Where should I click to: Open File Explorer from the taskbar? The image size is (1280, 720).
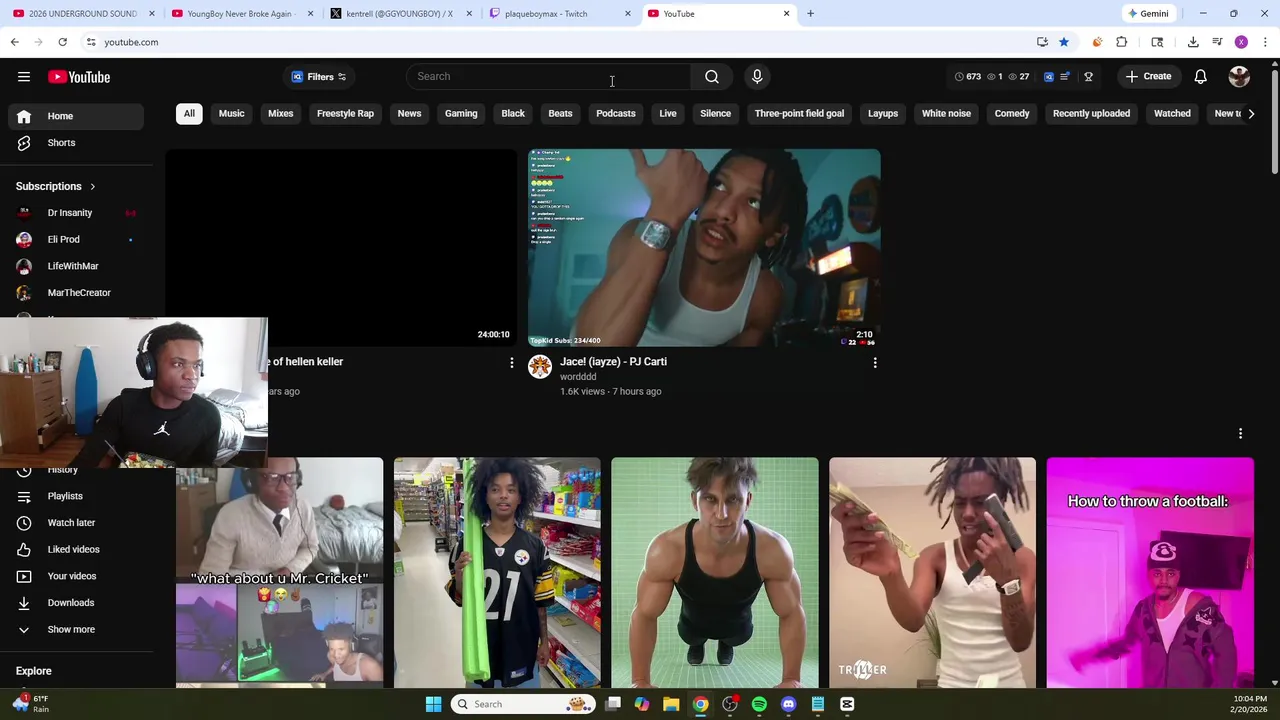[671, 704]
